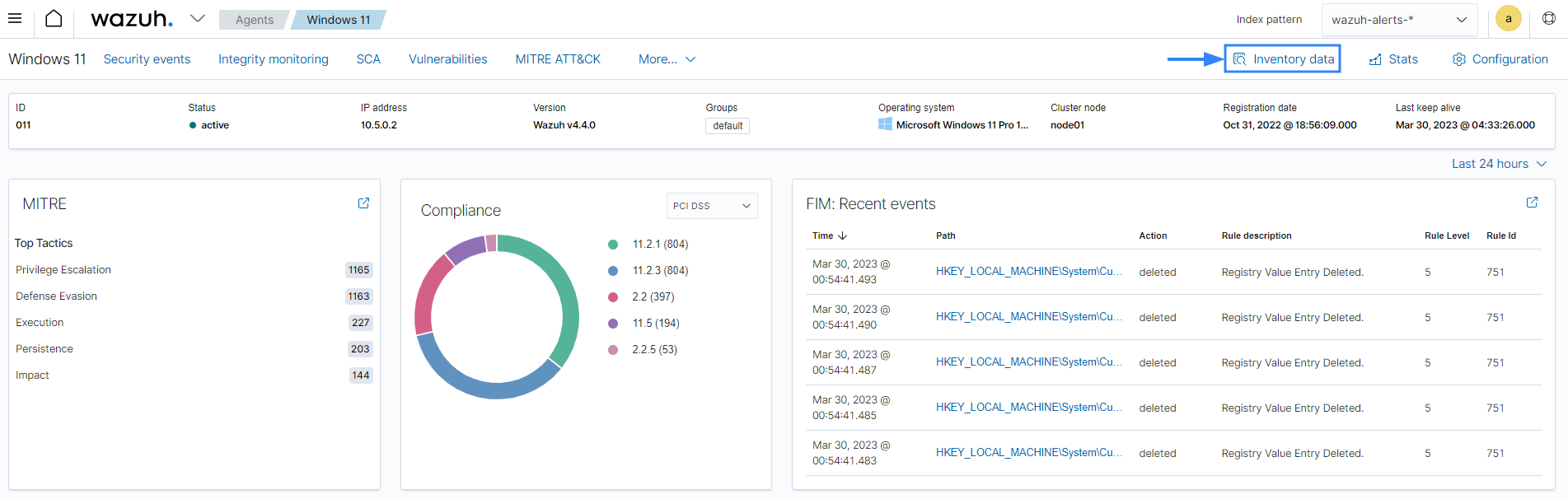Open Inventory data

[x=1283, y=59]
